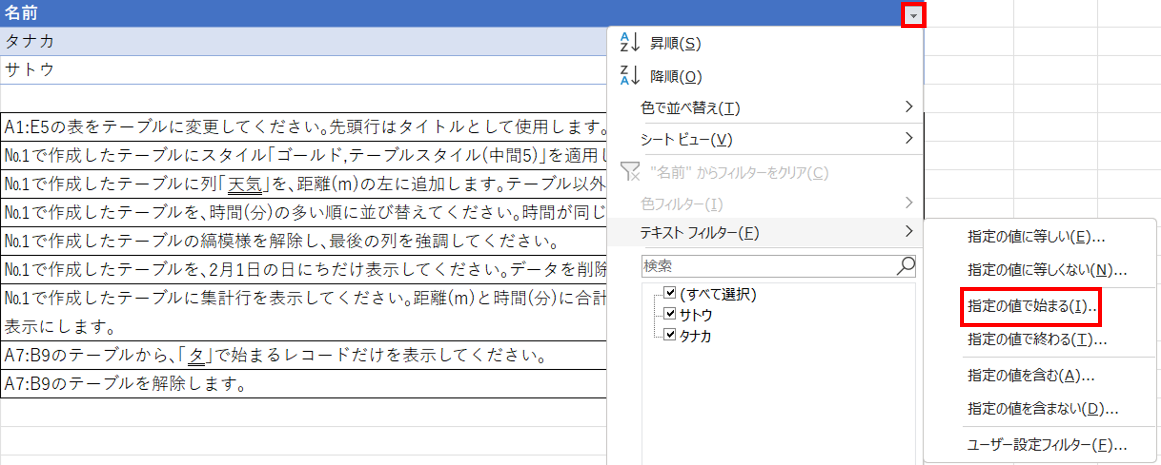The height and width of the screenshot is (465, 1161).
Task: Open ユーザー設定フィルター(F)...
Action: point(1048,446)
